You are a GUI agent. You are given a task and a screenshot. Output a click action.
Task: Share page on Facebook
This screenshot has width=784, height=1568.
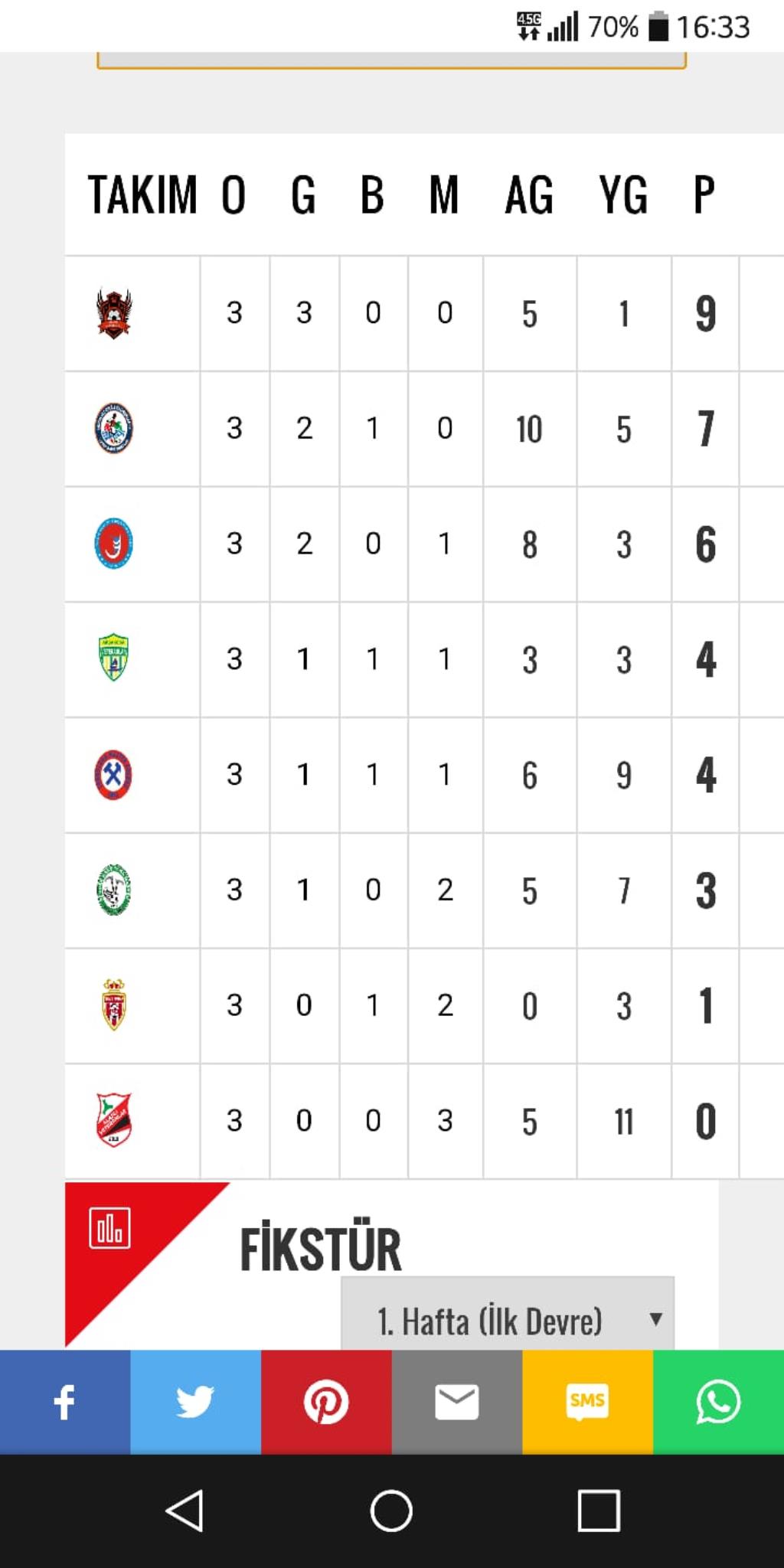65,1402
